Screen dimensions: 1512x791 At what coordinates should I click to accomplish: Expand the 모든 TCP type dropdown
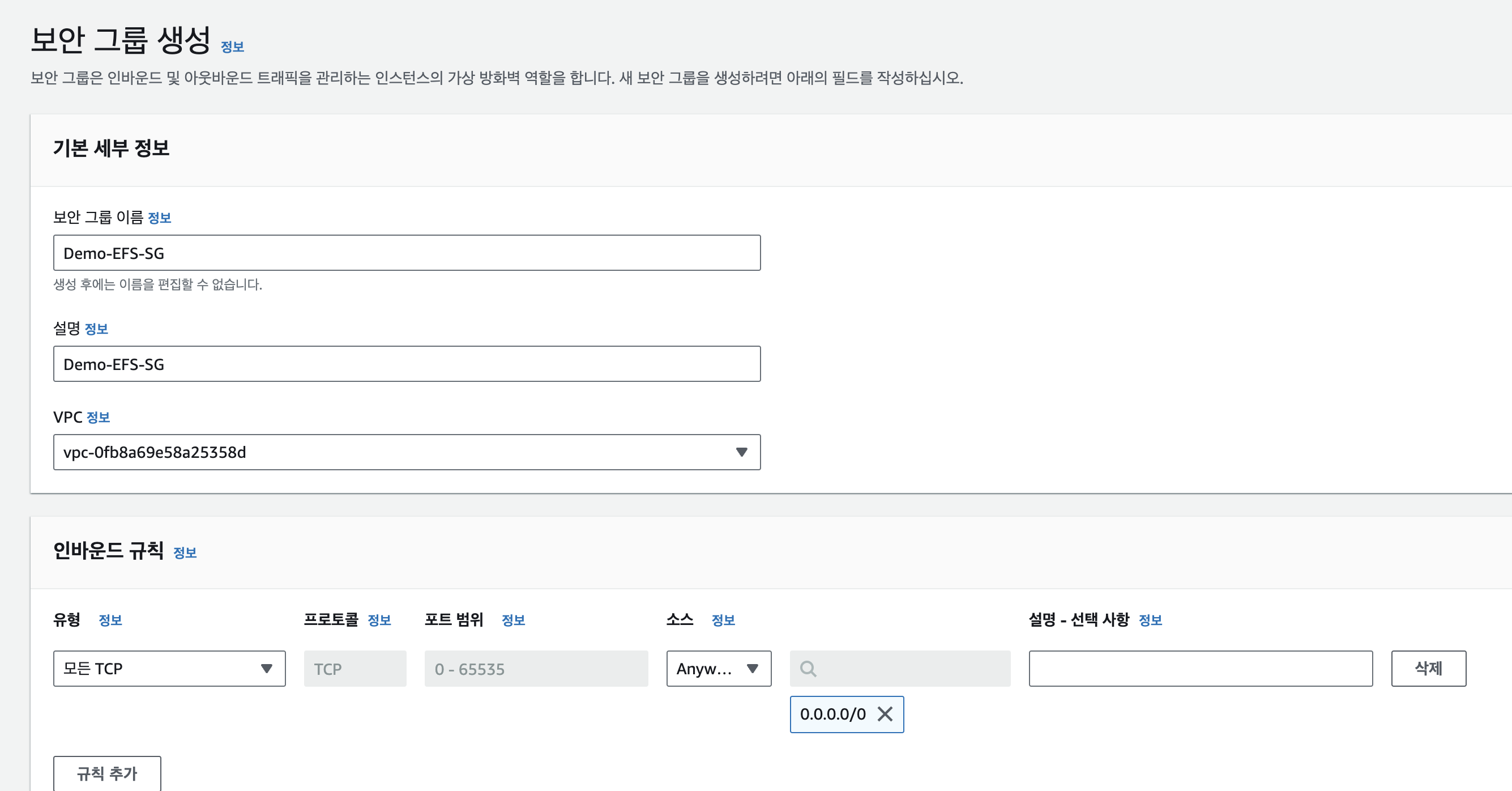pos(169,668)
